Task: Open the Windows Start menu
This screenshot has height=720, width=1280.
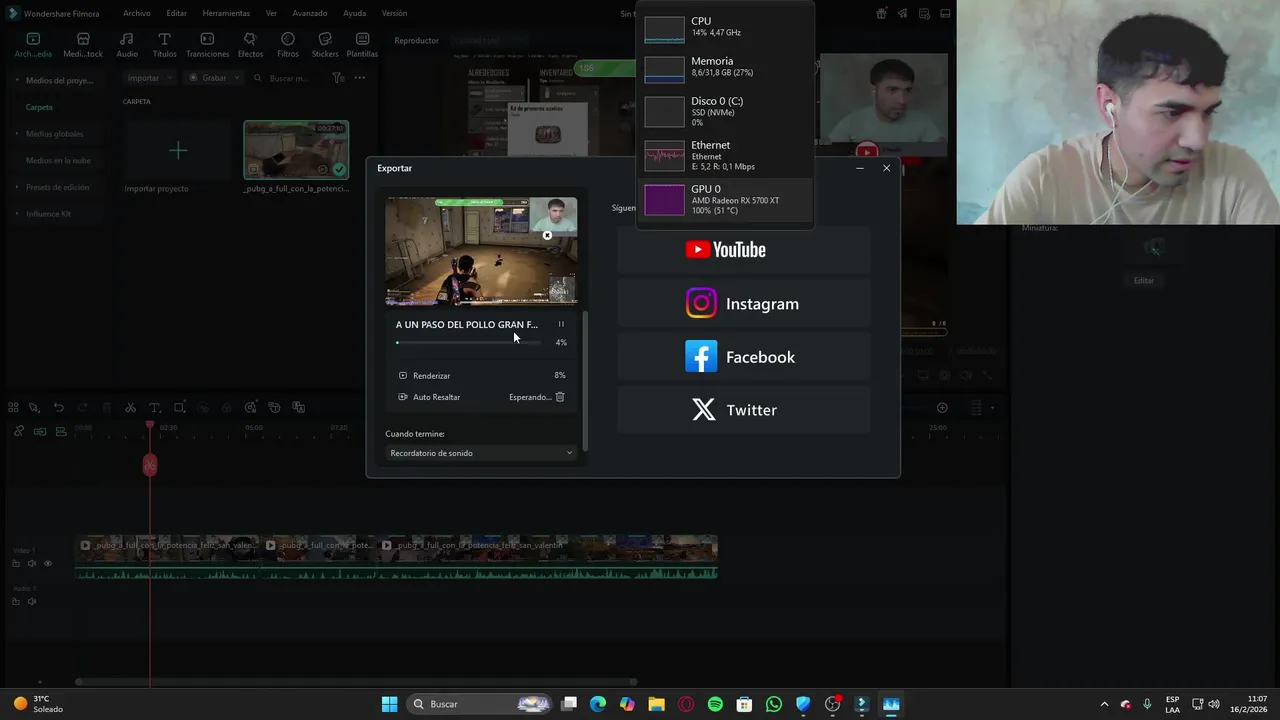Action: (390, 704)
